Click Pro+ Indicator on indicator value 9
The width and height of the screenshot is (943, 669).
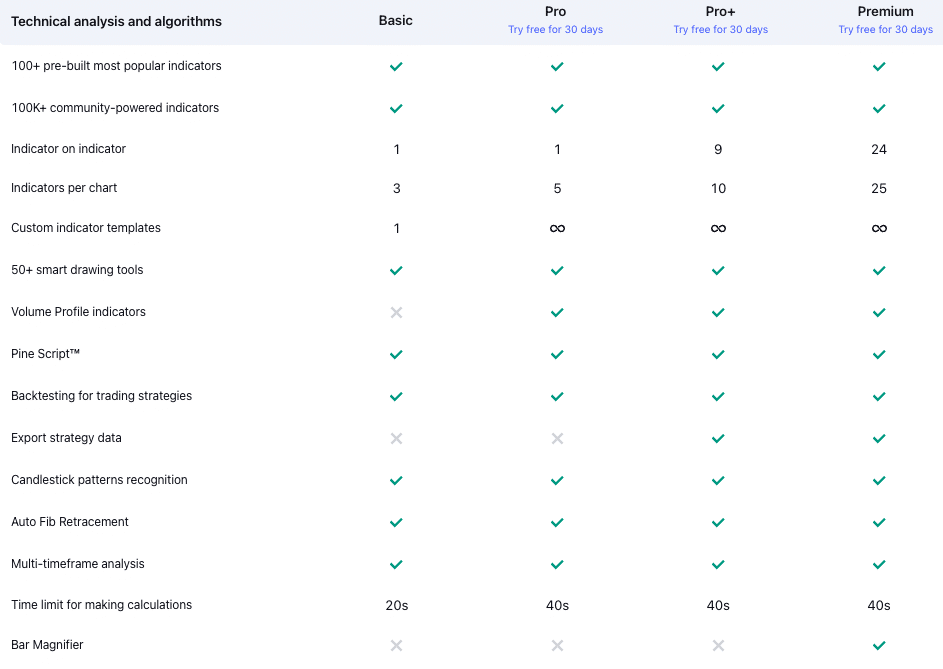[x=718, y=149]
